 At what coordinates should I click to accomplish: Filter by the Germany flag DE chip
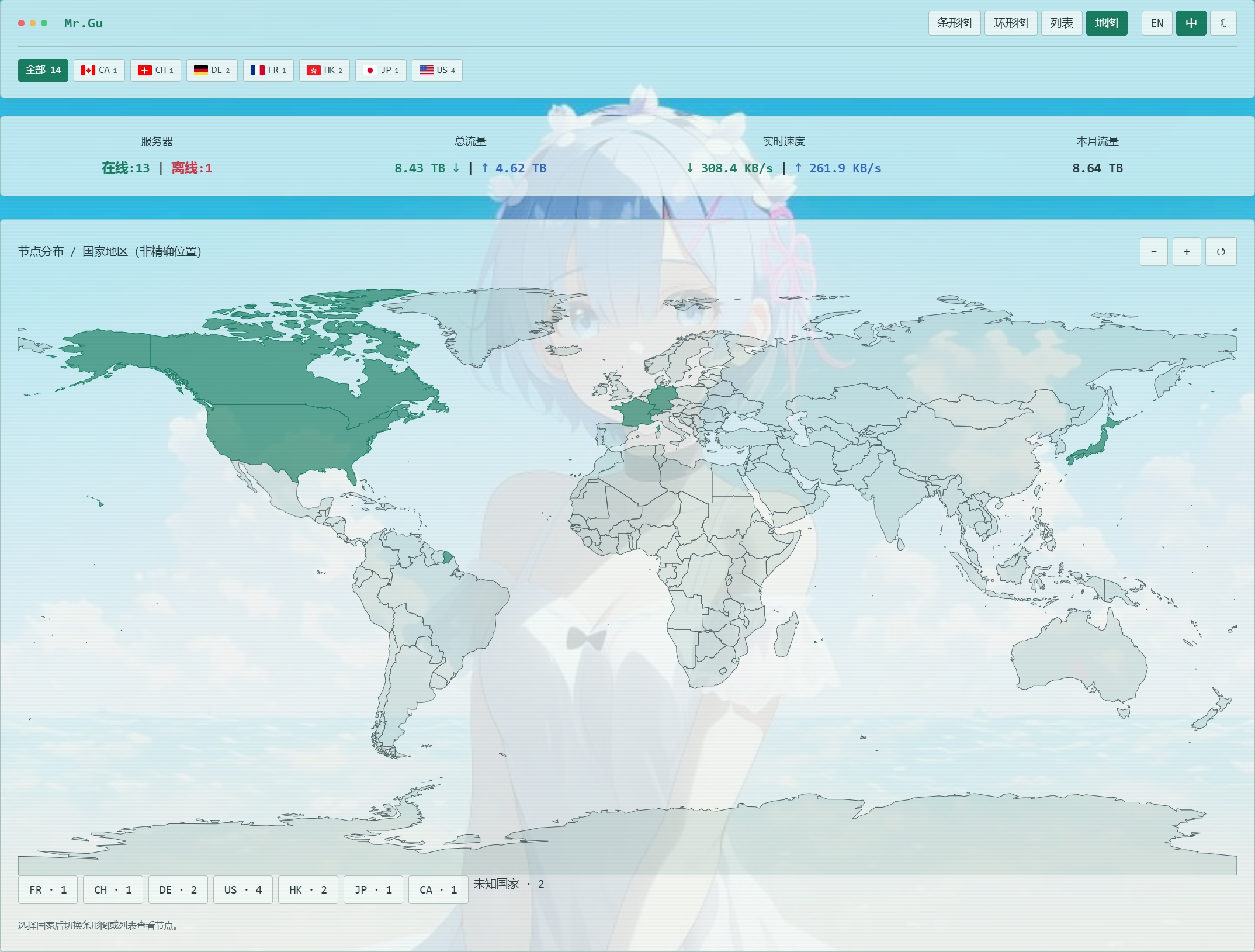[x=212, y=70]
